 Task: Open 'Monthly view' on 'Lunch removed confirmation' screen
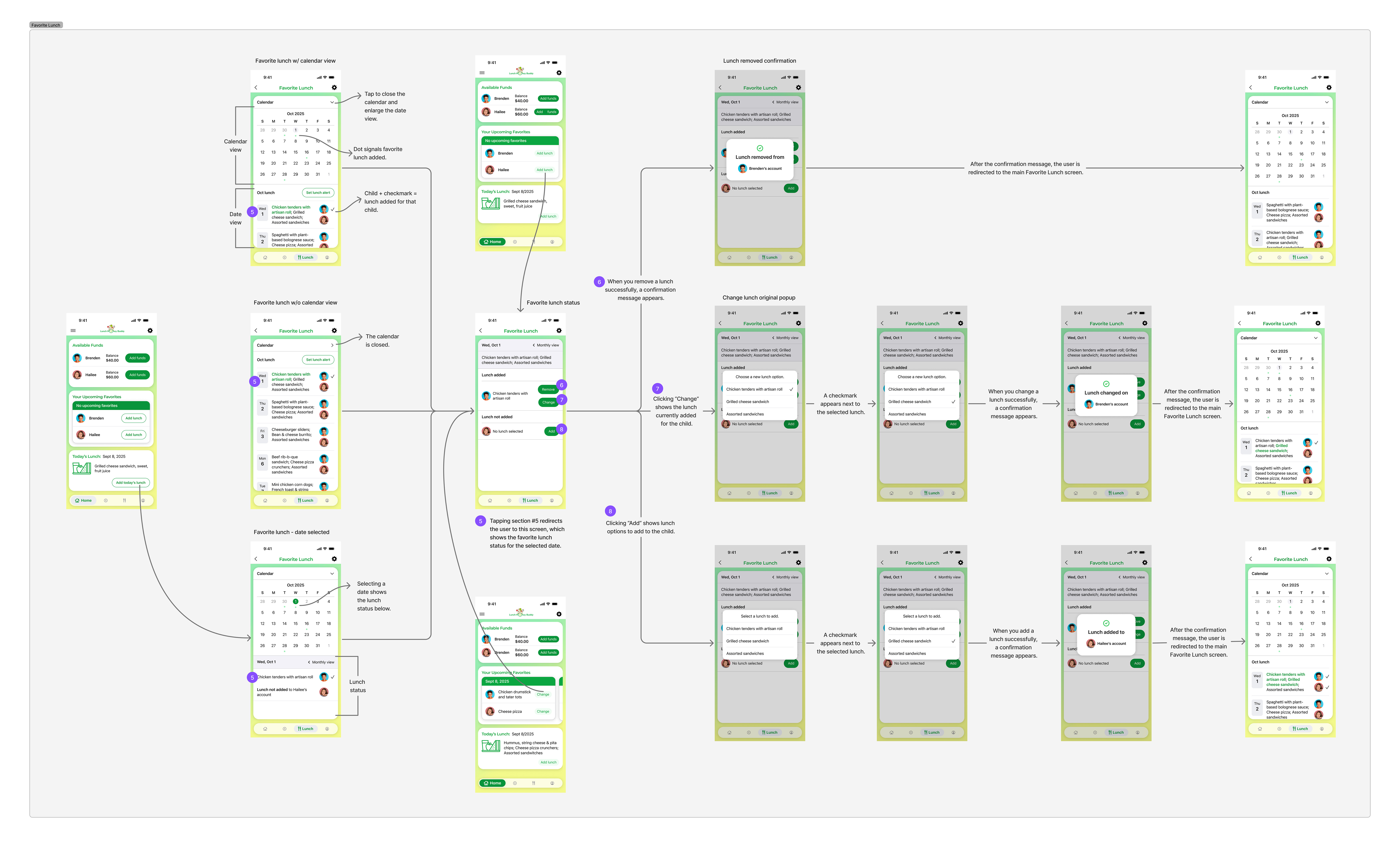click(785, 102)
